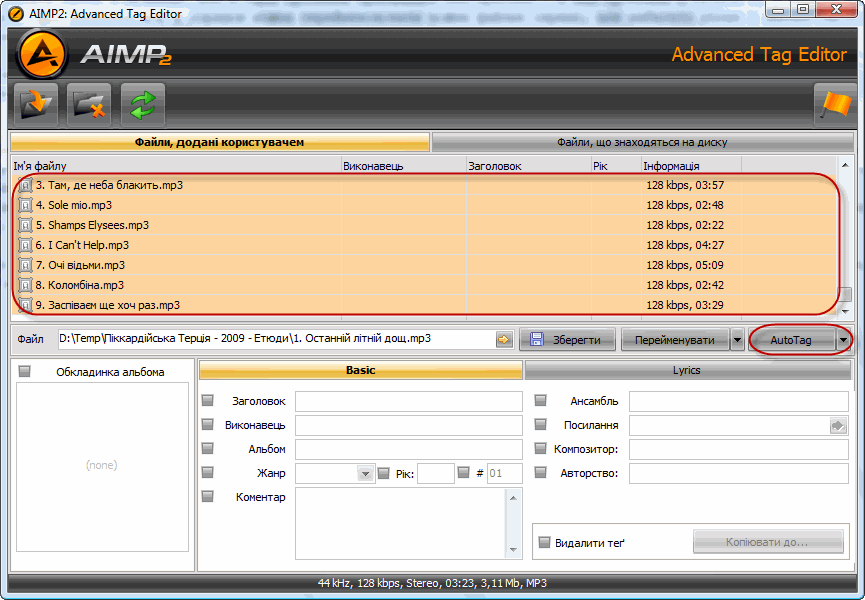This screenshot has height=600, width=865.
Task: Enable the Авторство field checkbox
Action: coord(541,473)
